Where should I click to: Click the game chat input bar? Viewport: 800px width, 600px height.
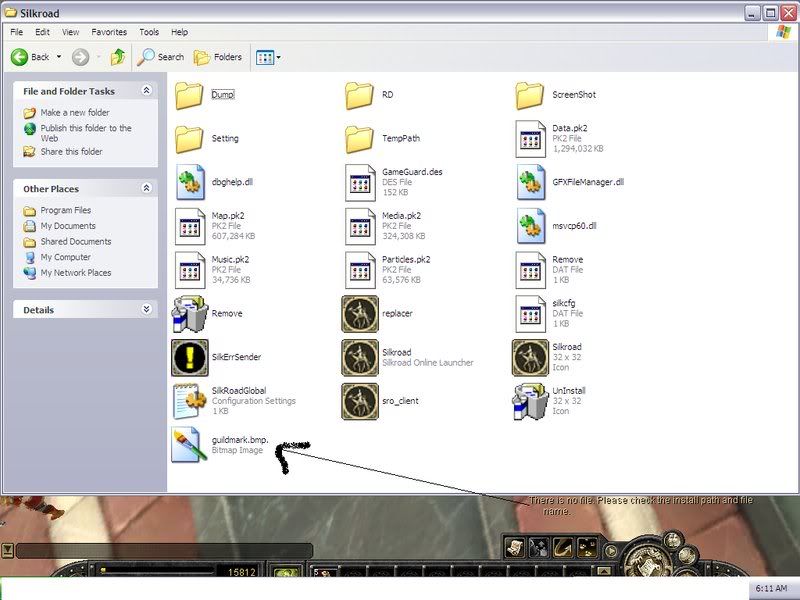[x=164, y=551]
